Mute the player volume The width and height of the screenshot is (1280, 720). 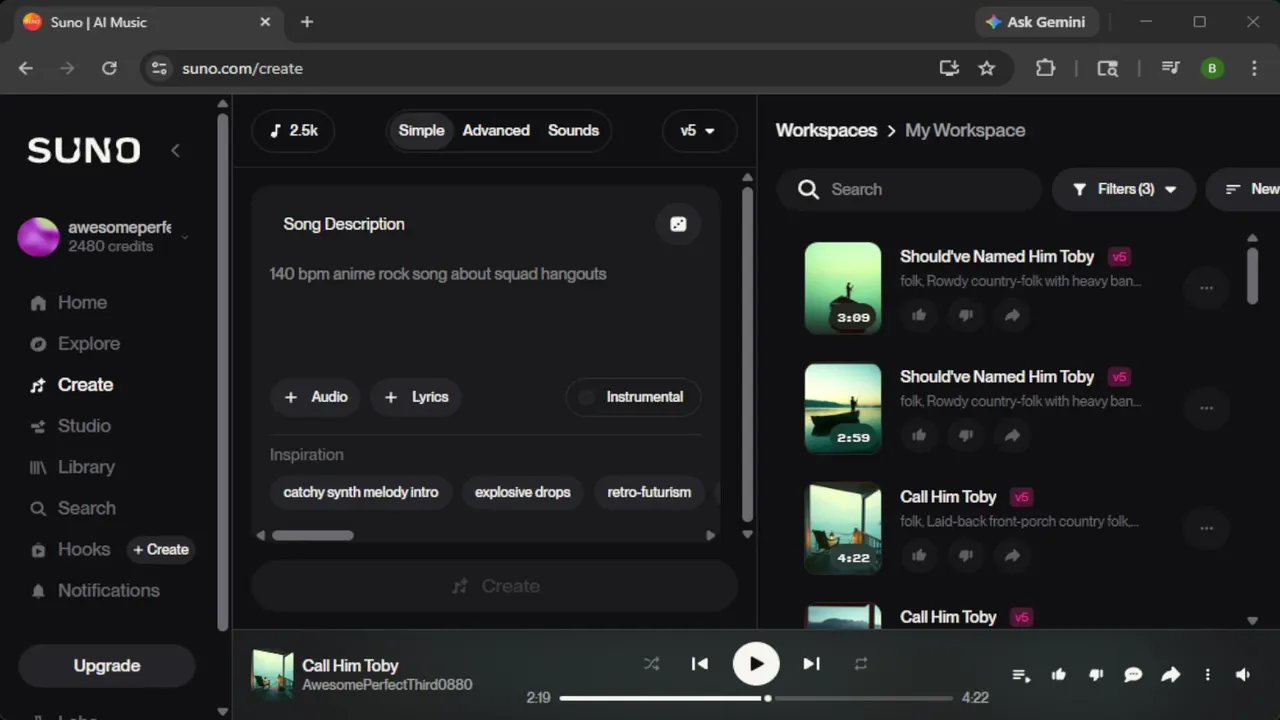[x=1243, y=675]
